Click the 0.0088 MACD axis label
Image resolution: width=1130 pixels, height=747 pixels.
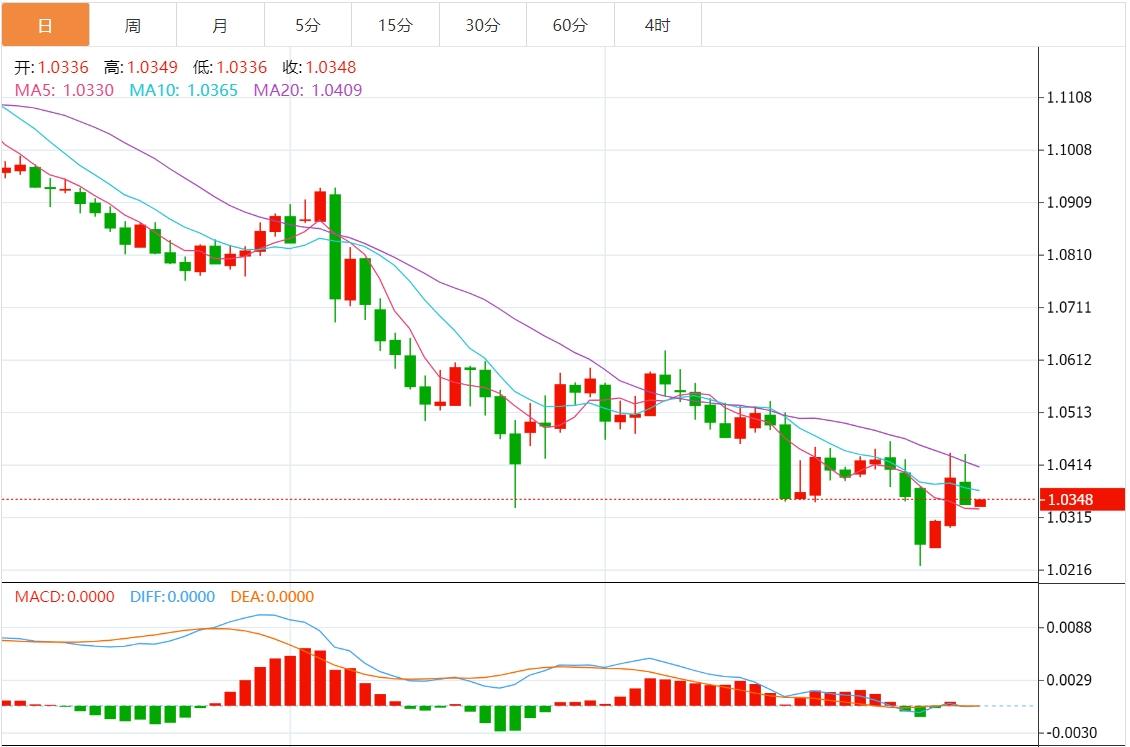[x=1069, y=628]
